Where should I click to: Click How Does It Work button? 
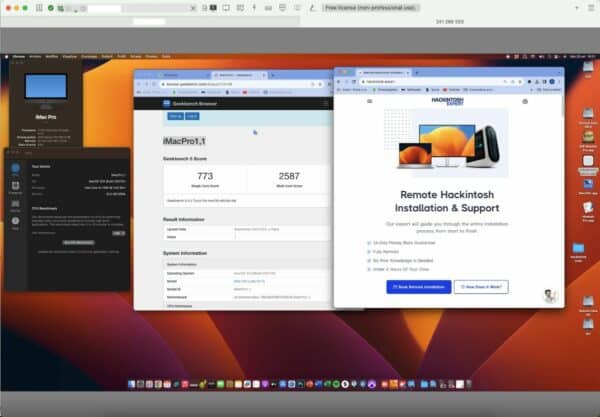click(481, 287)
